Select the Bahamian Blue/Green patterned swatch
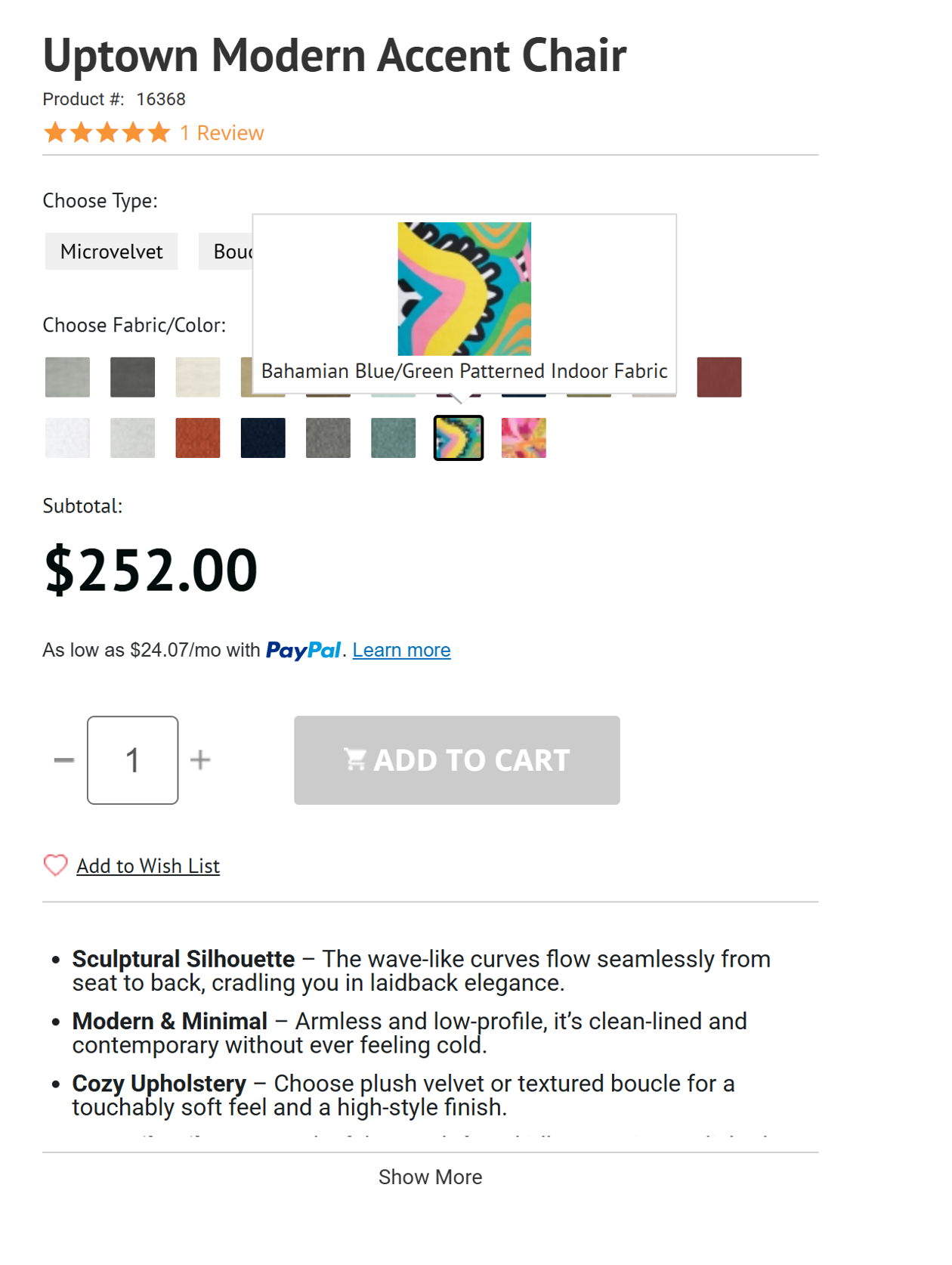952x1265 pixels. [458, 438]
